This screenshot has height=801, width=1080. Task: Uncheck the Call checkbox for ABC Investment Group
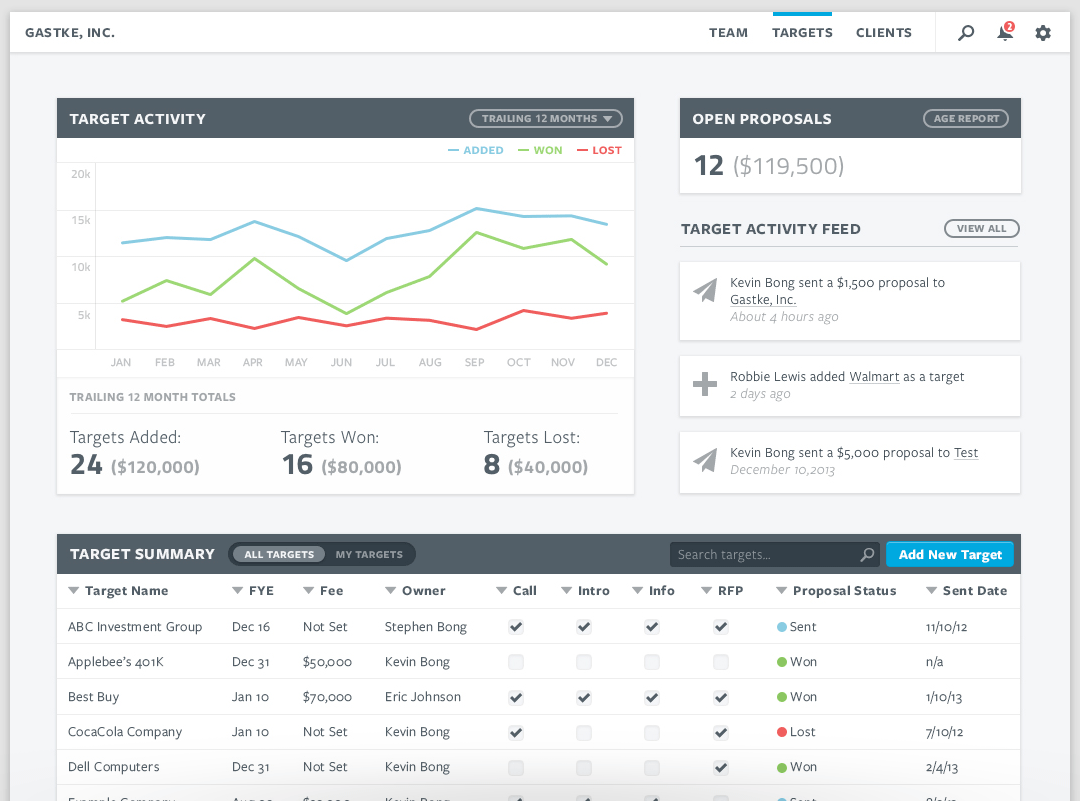coord(515,626)
